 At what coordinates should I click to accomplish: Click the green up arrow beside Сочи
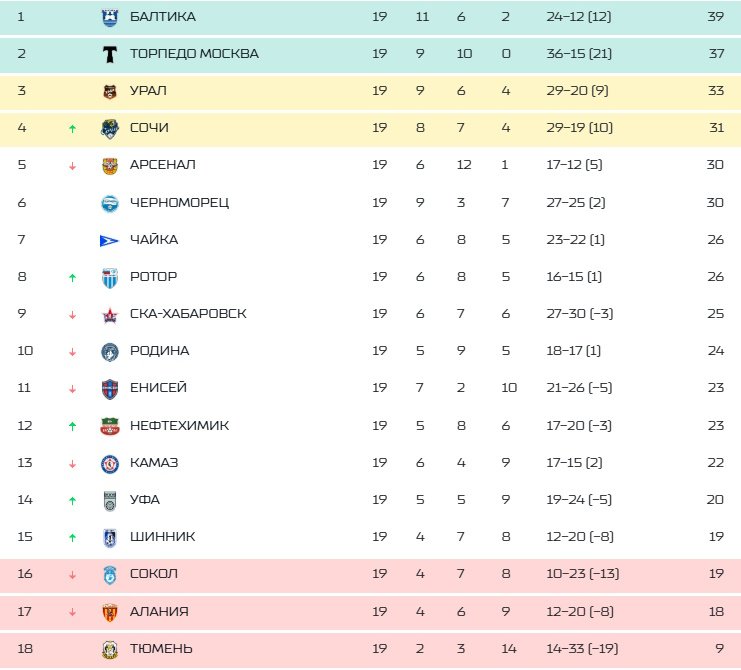tap(72, 128)
